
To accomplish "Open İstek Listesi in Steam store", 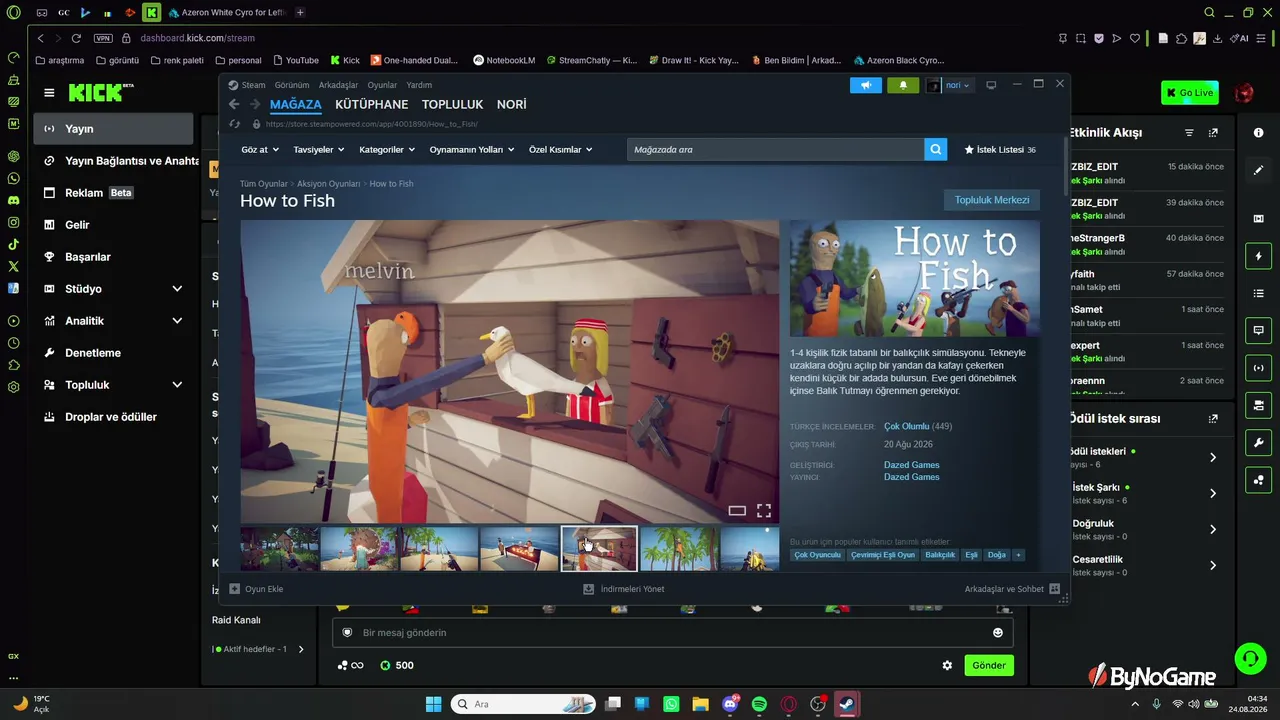I will pos(1000,149).
